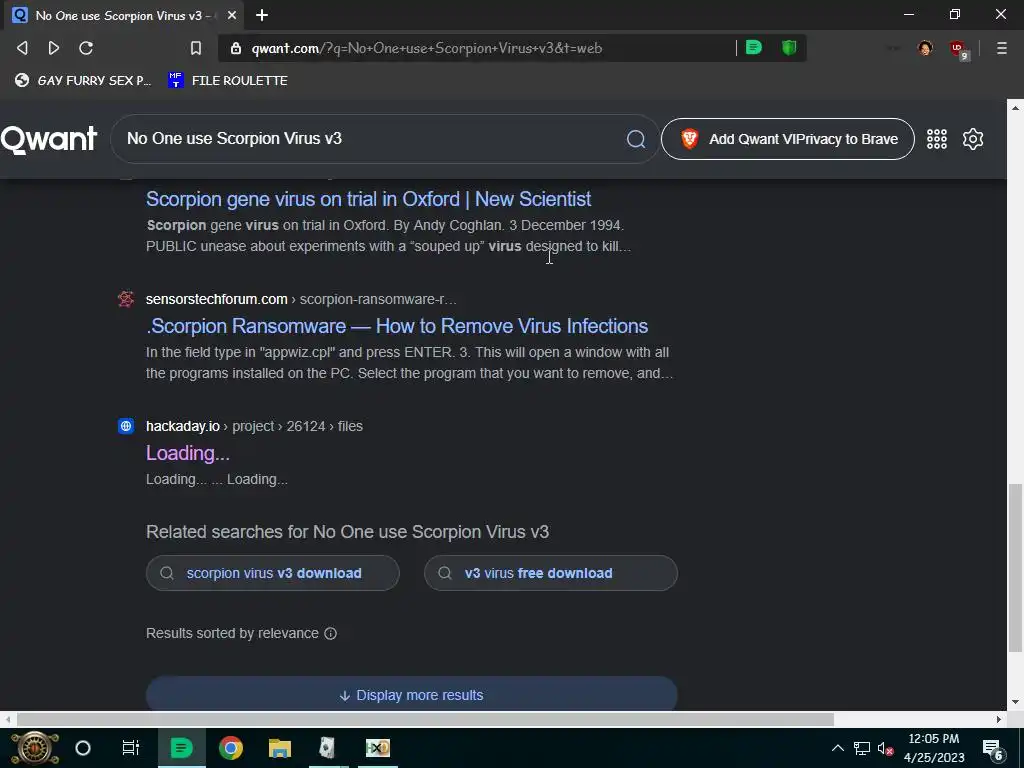Open the Qwant apps grid icon

point(936,139)
